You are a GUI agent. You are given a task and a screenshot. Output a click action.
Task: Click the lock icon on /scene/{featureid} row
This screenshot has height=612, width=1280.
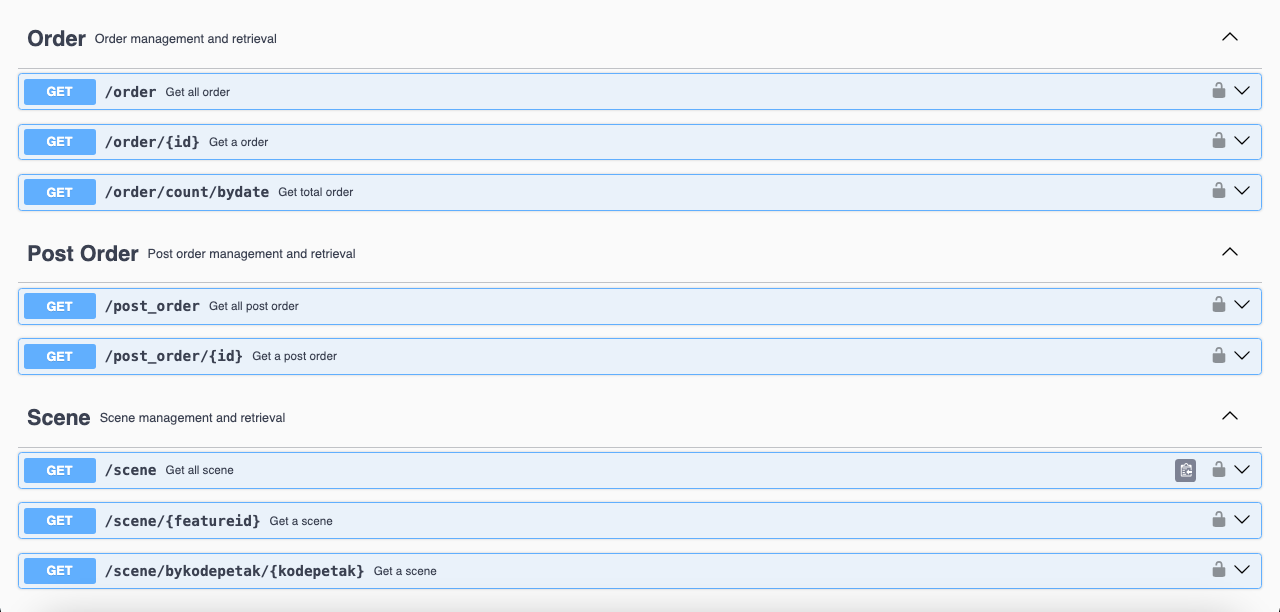pos(1218,520)
